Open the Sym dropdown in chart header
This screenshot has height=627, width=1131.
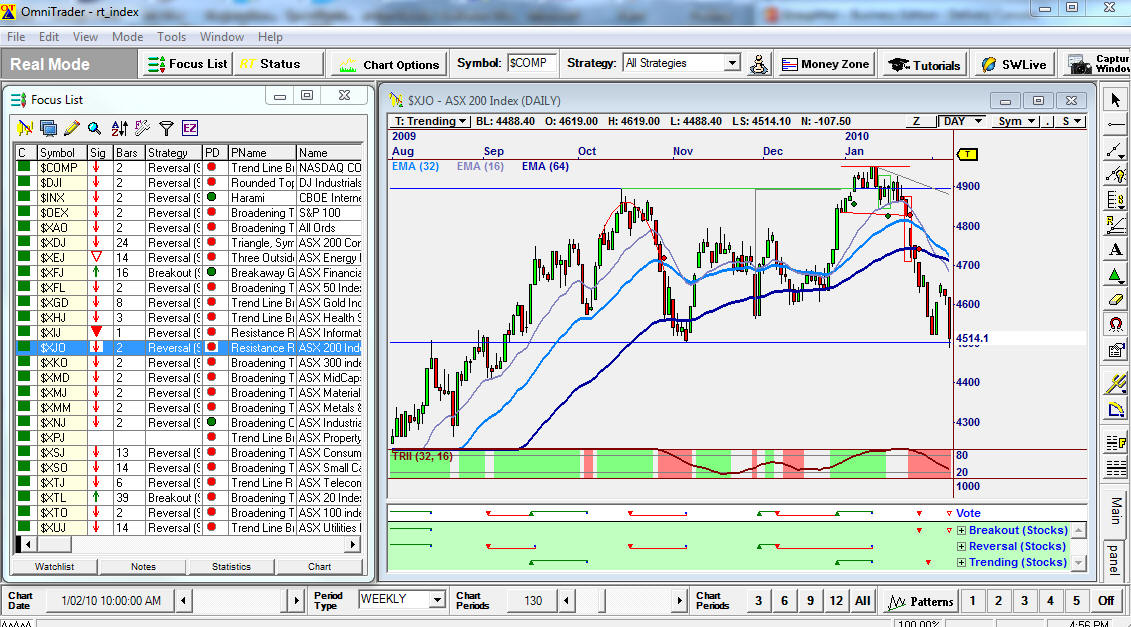pyautogui.click(x=1016, y=121)
